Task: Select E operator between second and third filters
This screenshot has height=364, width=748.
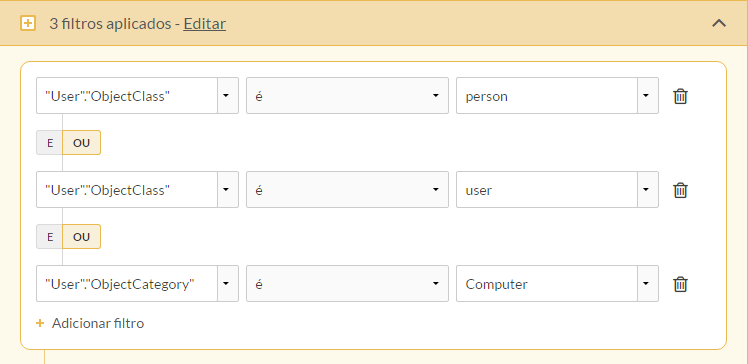Action: click(50, 237)
